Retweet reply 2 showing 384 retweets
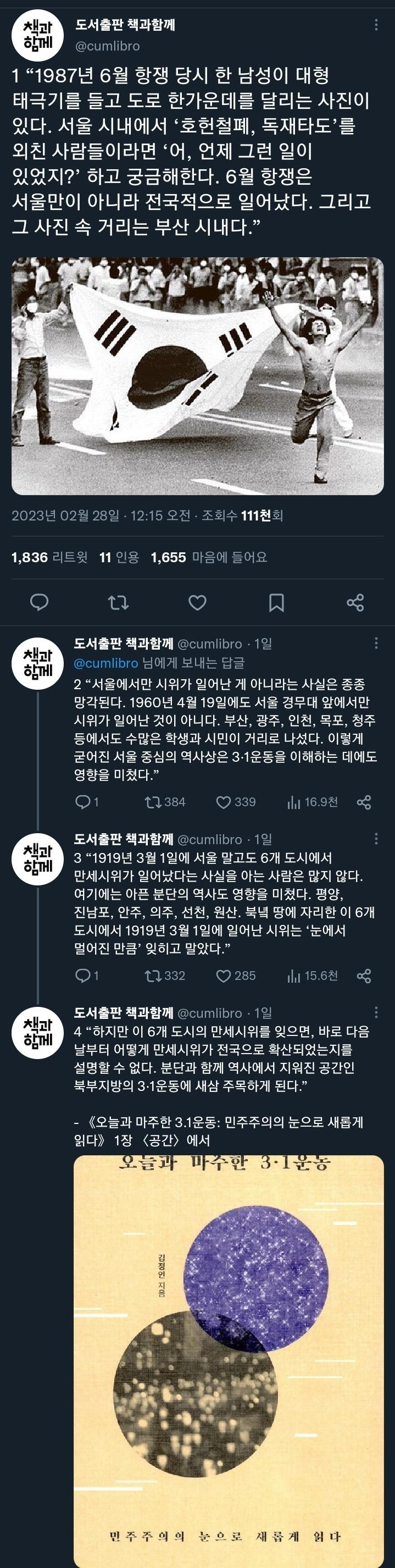The image size is (395, 1568). tap(165, 802)
